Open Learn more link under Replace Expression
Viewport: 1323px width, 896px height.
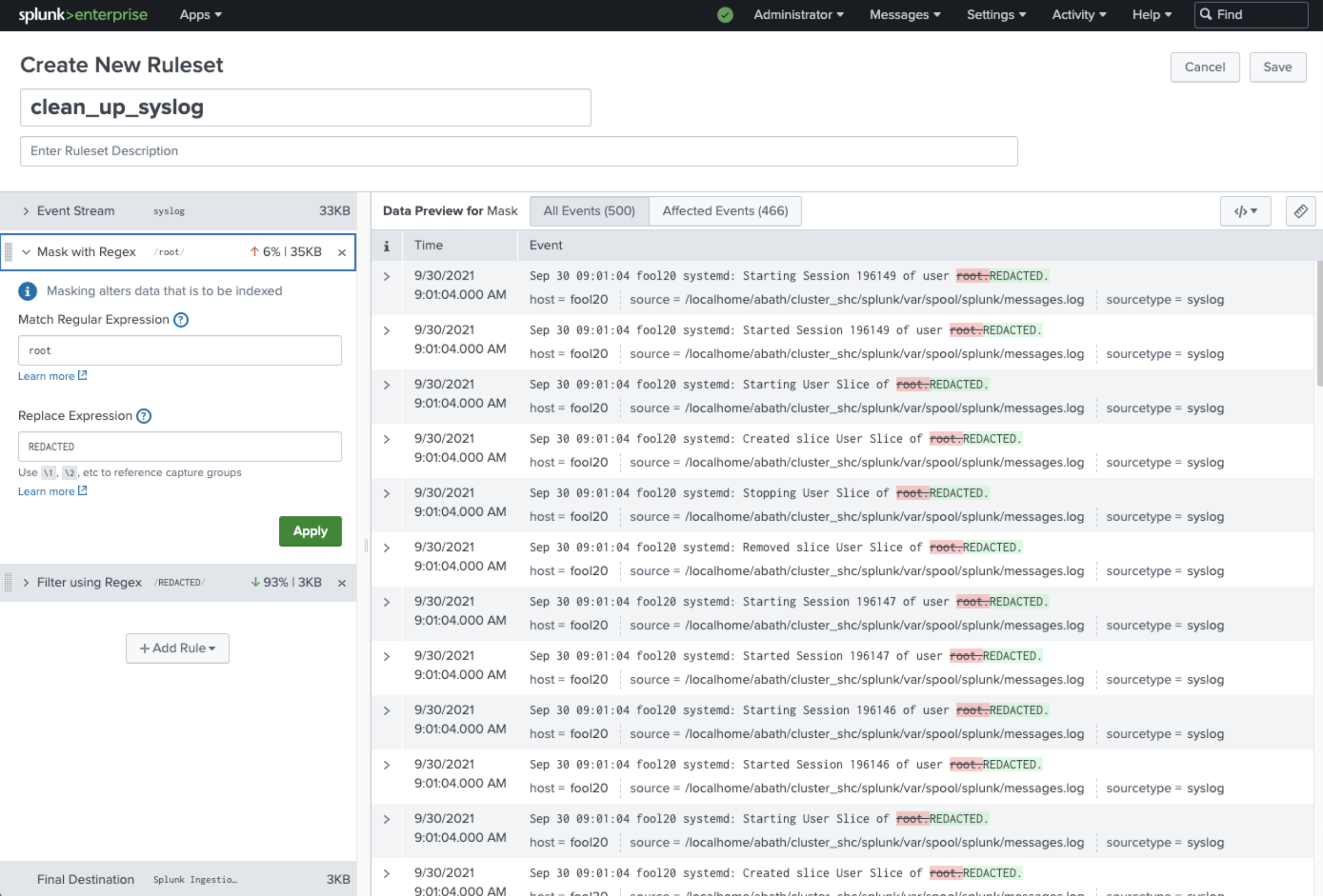(x=52, y=491)
